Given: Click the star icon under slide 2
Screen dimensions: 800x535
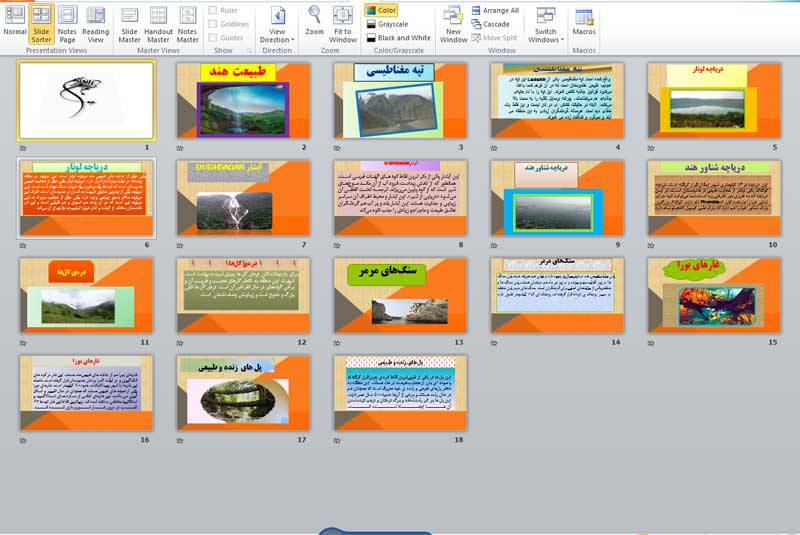Looking at the screenshot, I should tap(180, 148).
